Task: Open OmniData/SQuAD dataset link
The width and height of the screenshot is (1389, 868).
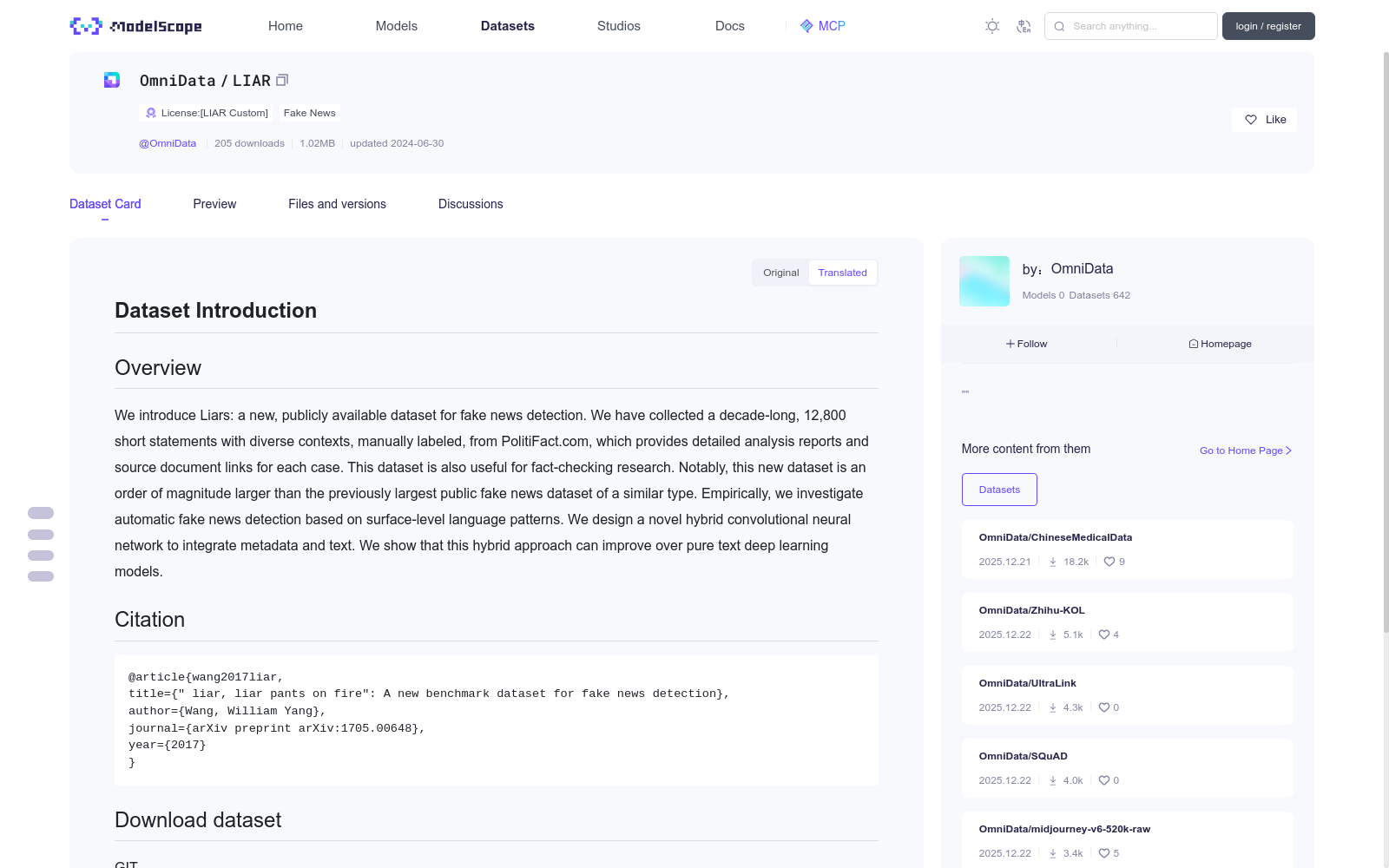Action: [x=1024, y=756]
